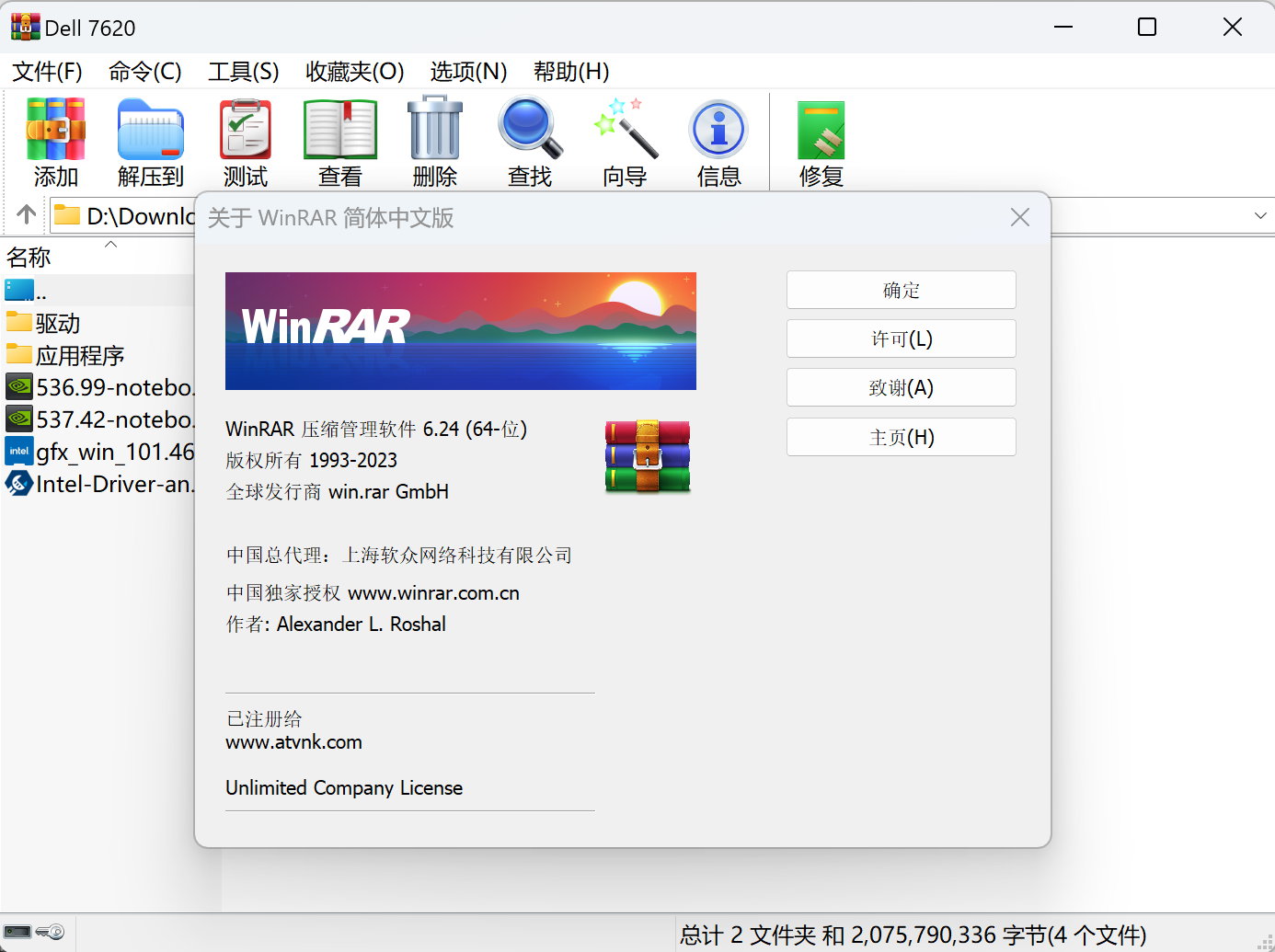Click the Test (测试) toolbar icon
The height and width of the screenshot is (952, 1275).
pyautogui.click(x=246, y=130)
